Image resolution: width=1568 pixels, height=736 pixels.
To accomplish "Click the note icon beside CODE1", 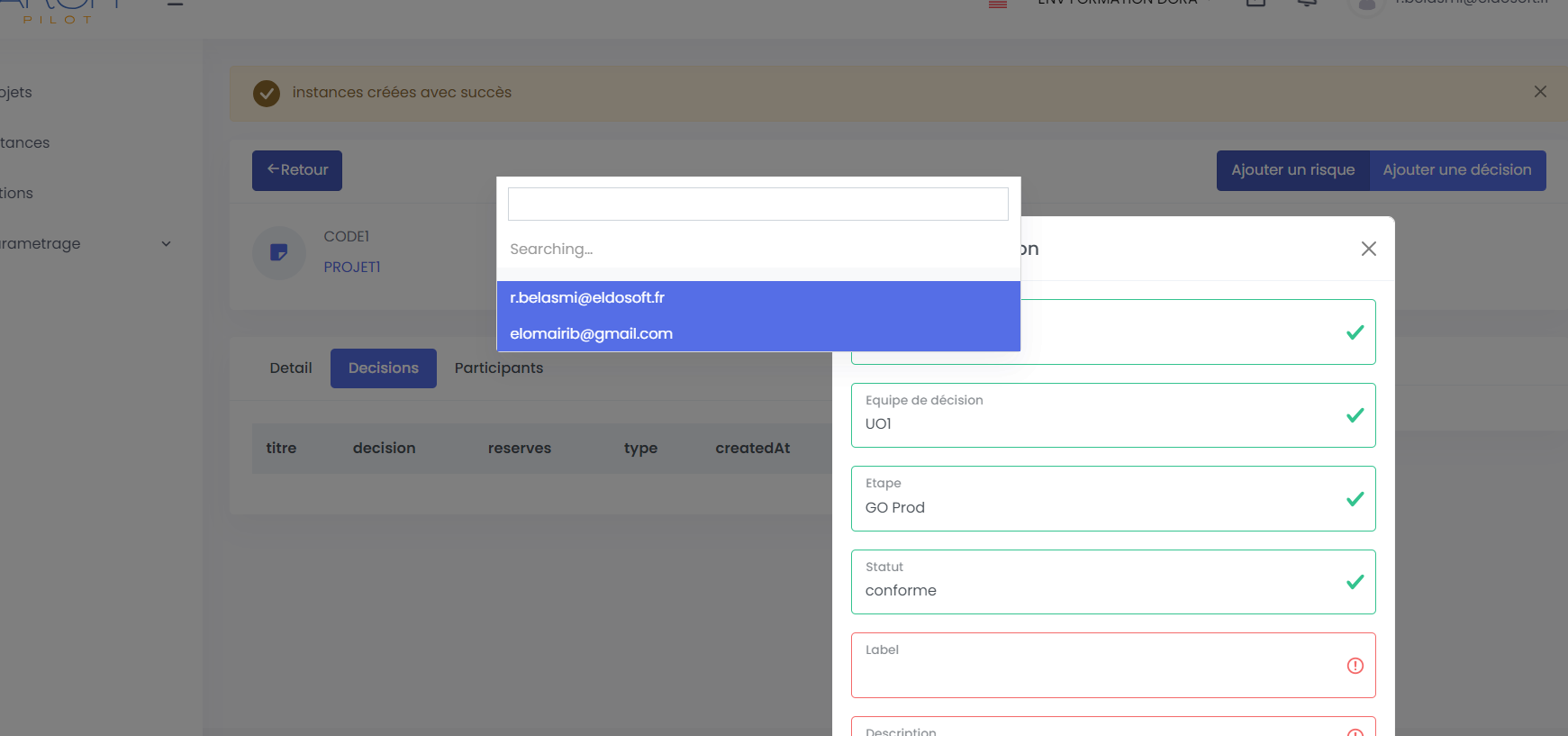I will [279, 252].
